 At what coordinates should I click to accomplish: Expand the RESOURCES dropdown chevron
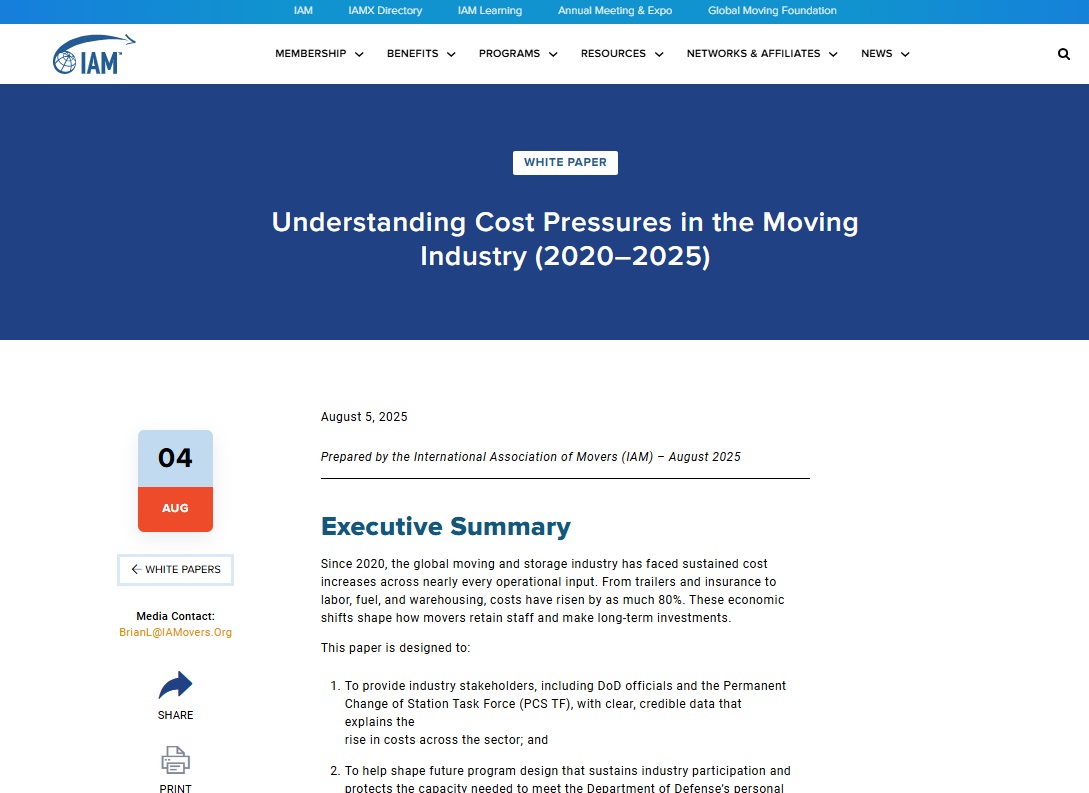point(658,54)
